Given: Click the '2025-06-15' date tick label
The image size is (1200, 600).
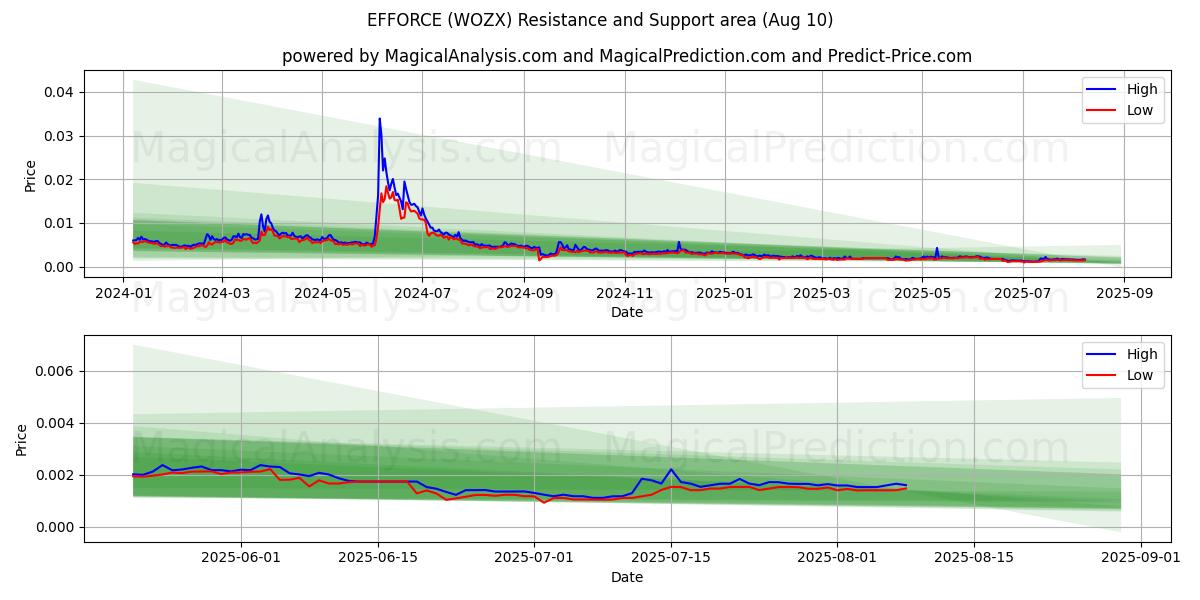Looking at the screenshot, I should [378, 557].
